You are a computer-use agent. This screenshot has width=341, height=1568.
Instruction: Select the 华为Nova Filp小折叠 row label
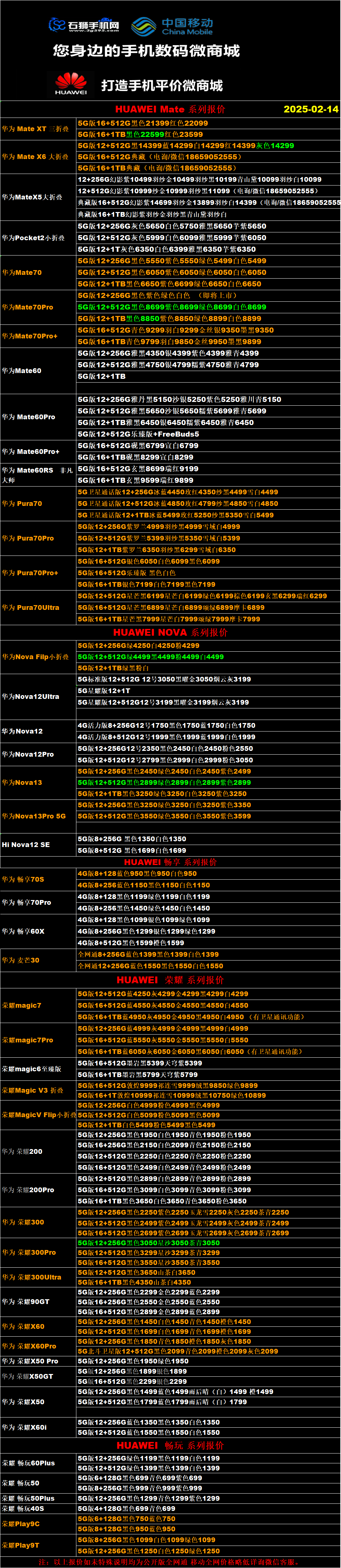[35, 657]
